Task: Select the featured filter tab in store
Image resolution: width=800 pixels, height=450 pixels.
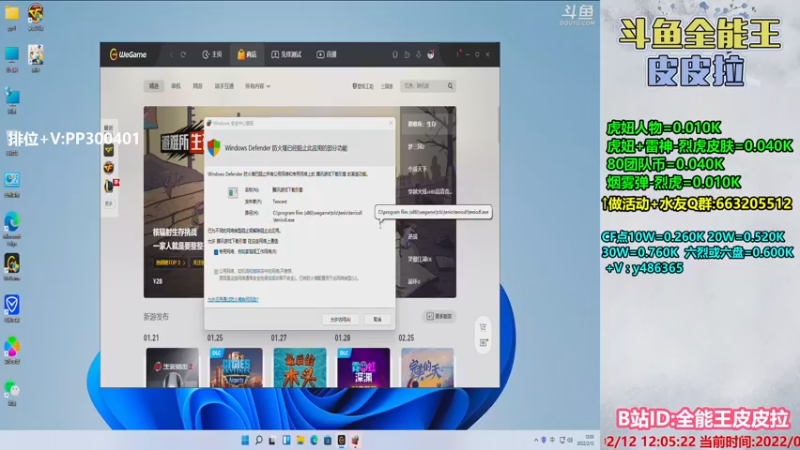Action: click(154, 86)
